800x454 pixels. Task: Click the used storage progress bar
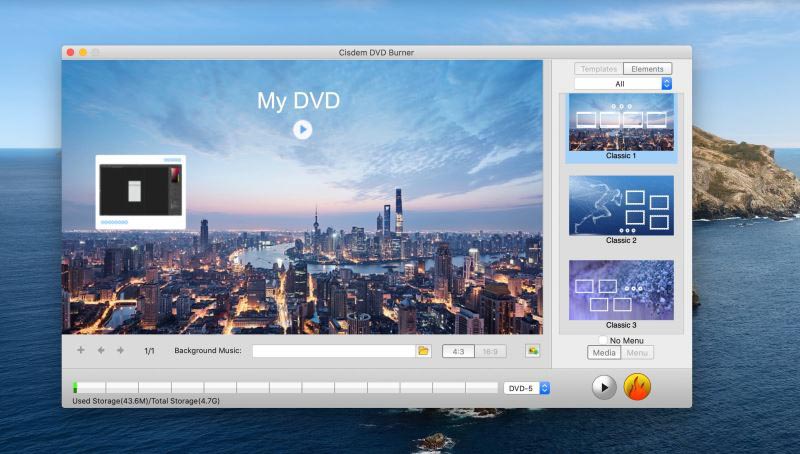(285, 388)
